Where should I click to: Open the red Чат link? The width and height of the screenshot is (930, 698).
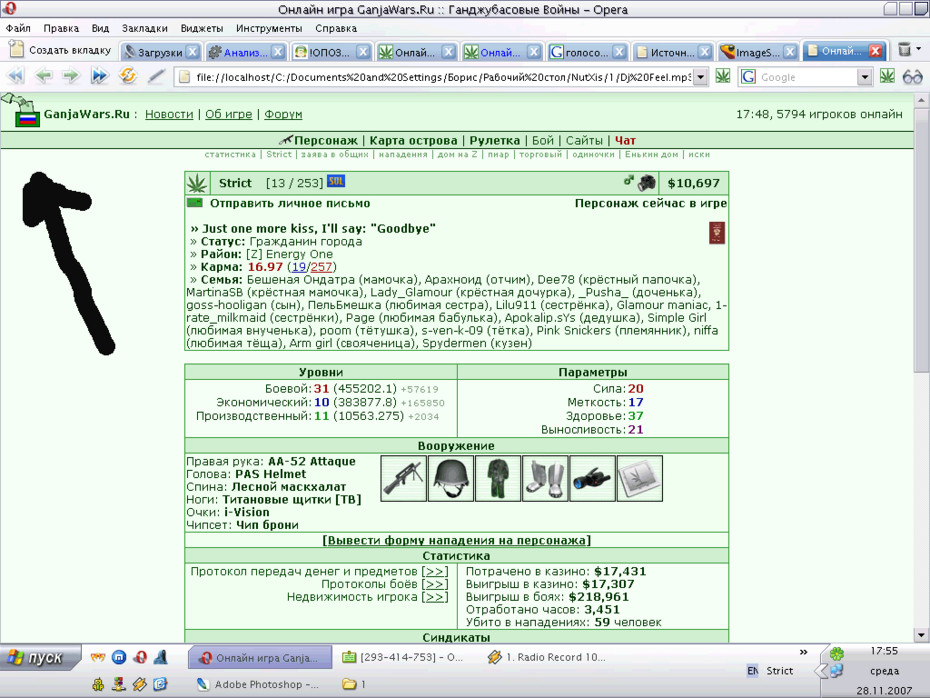coord(625,141)
